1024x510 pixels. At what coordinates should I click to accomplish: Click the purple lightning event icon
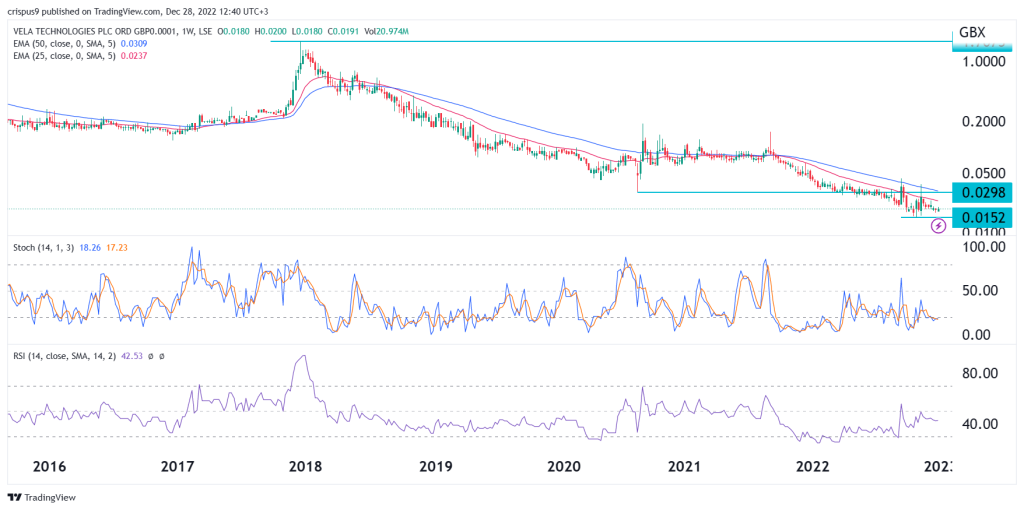click(x=938, y=226)
